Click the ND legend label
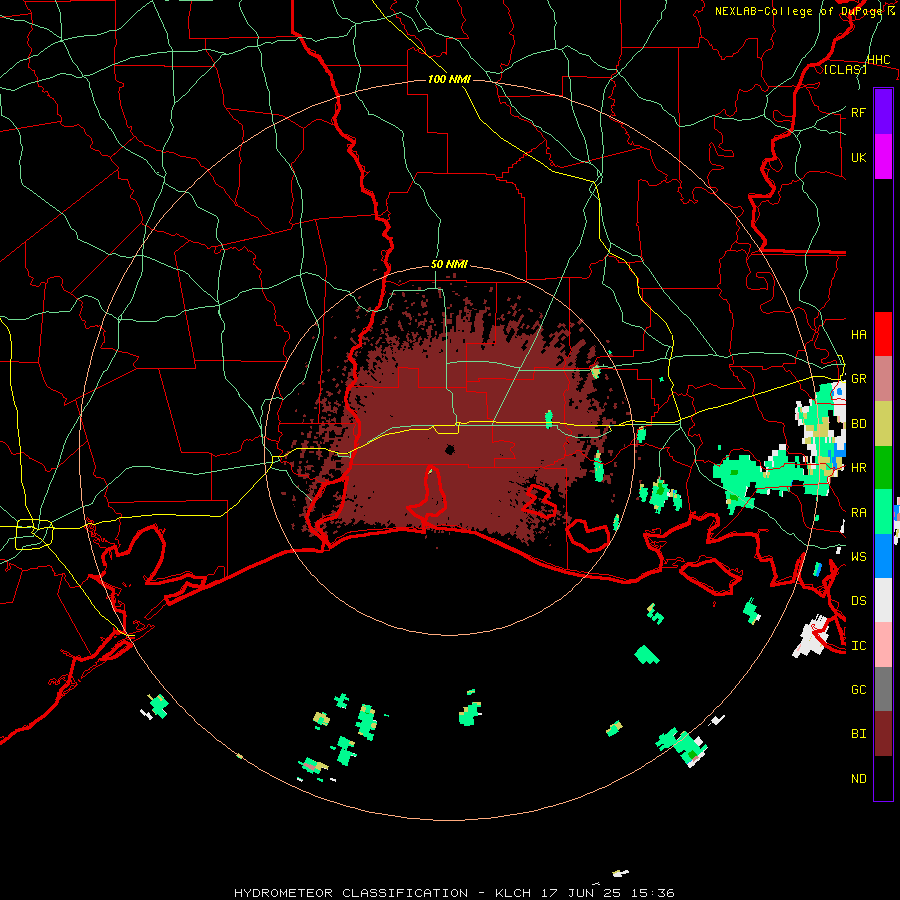This screenshot has width=900, height=900. click(858, 779)
